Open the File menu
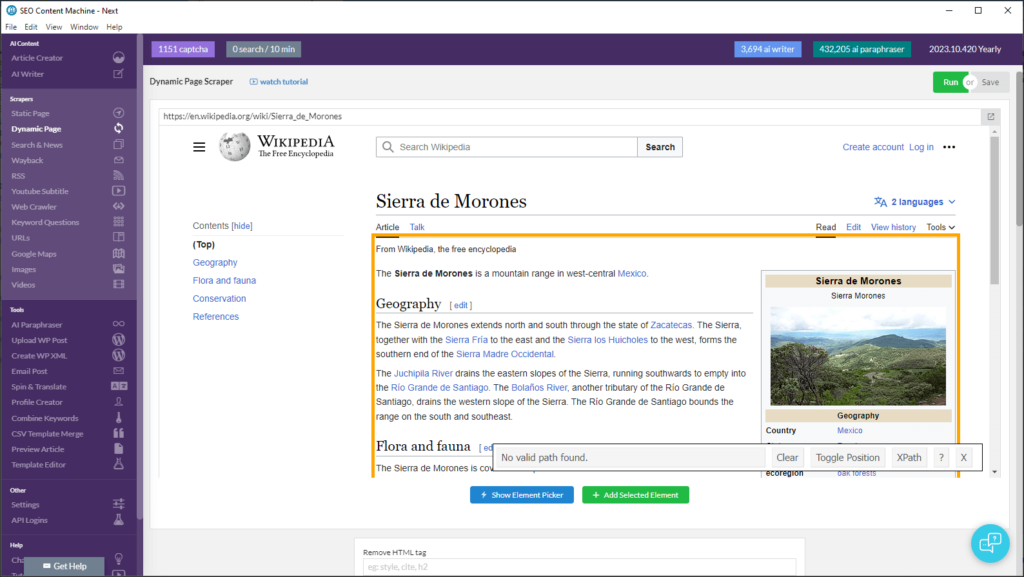1024x577 pixels. [x=10, y=27]
